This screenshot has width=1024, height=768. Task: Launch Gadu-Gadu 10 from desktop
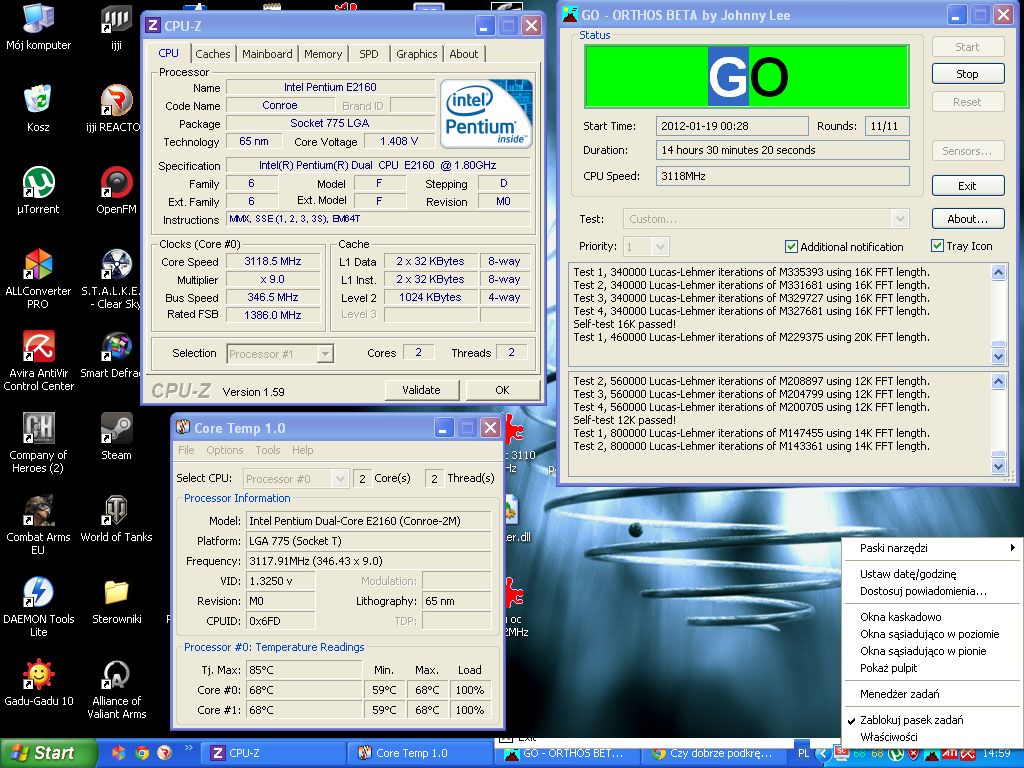[39, 675]
